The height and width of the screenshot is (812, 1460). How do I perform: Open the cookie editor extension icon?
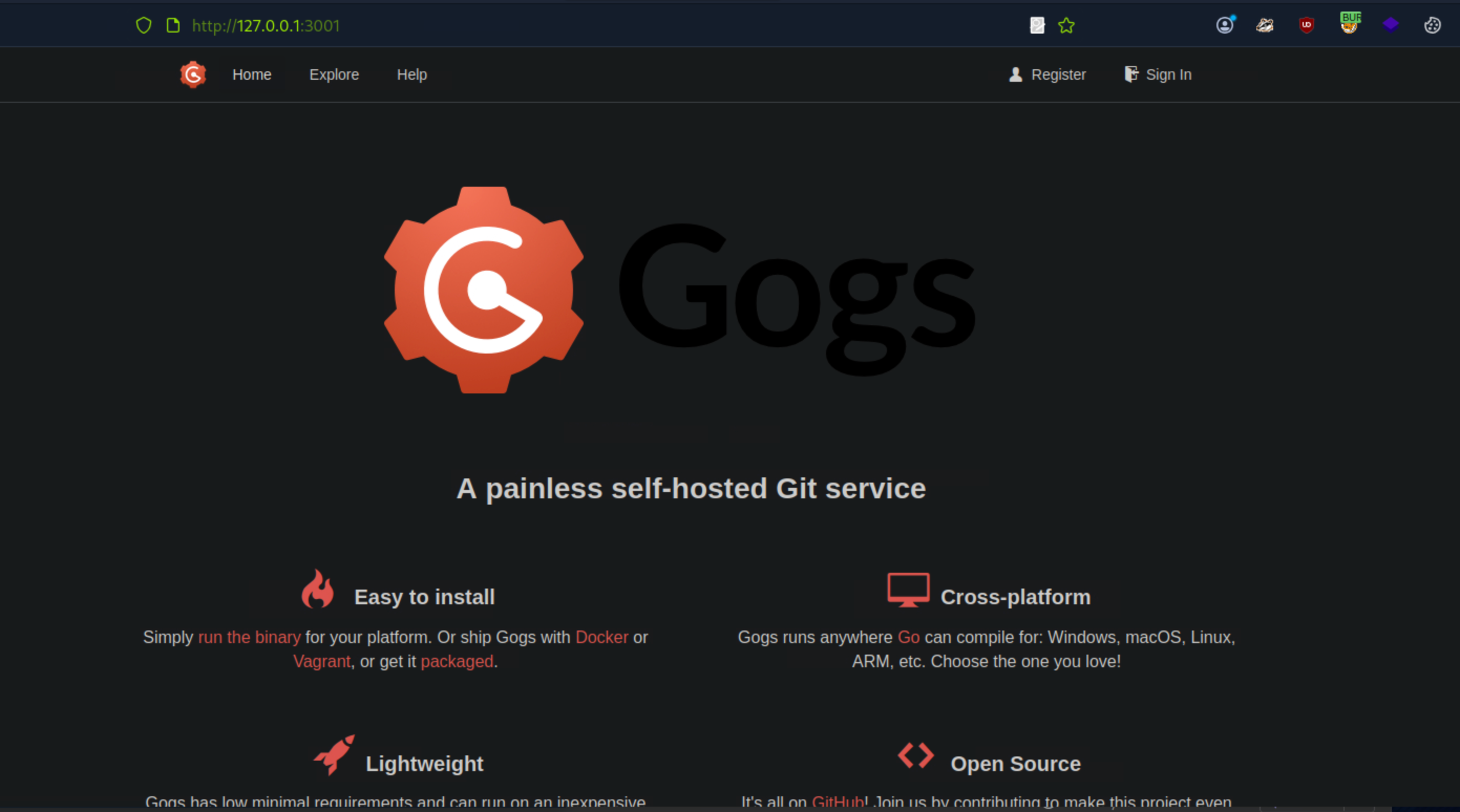1432,25
